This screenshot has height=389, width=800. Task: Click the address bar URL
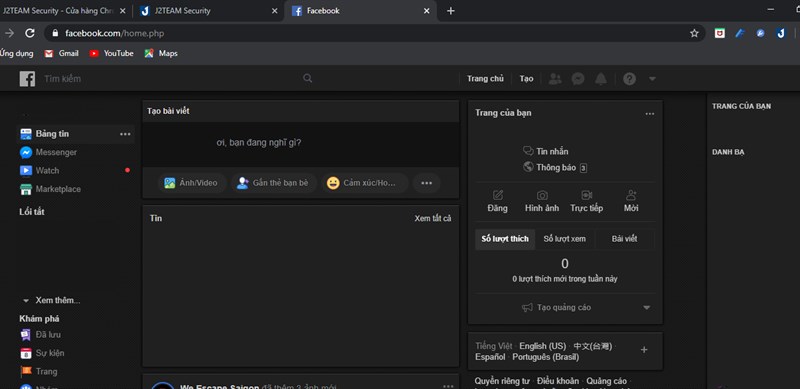click(115, 33)
